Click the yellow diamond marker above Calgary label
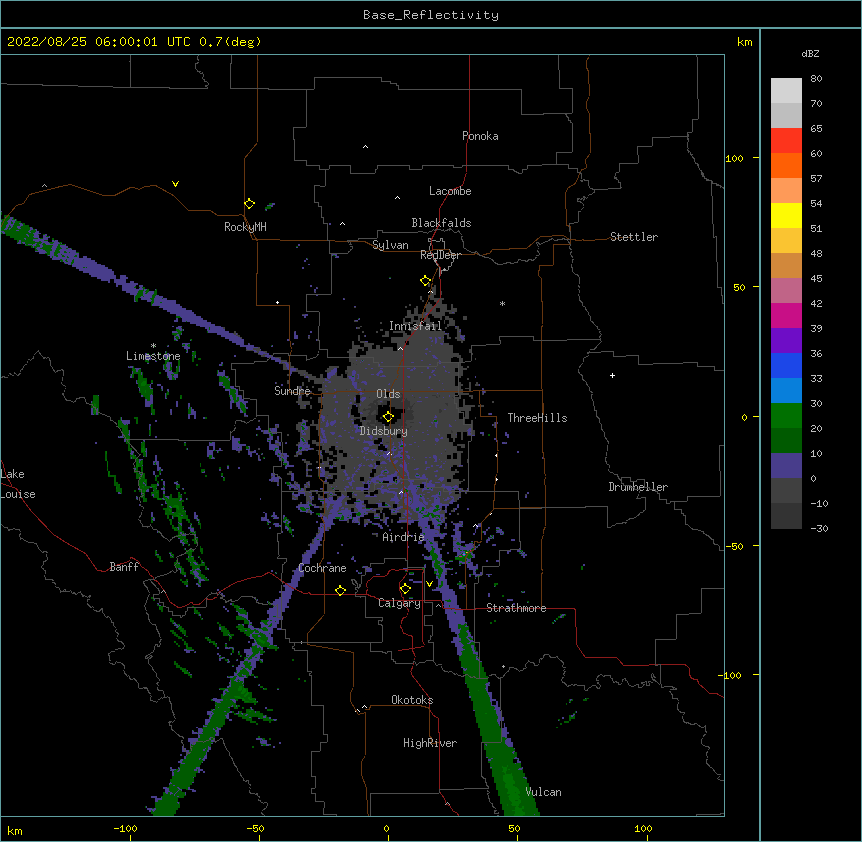The width and height of the screenshot is (862, 842). coord(405,589)
